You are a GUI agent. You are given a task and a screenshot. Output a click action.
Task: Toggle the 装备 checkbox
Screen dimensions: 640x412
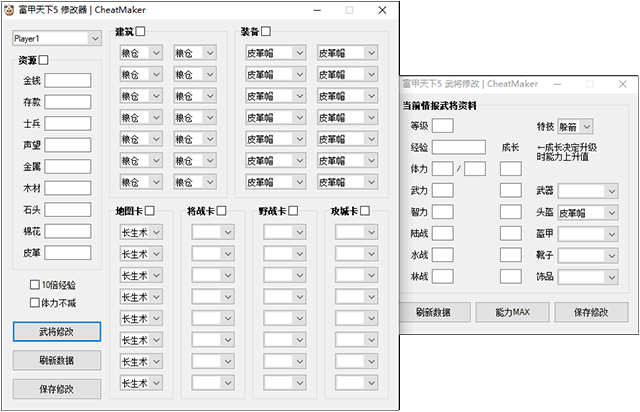pyautogui.click(x=266, y=31)
